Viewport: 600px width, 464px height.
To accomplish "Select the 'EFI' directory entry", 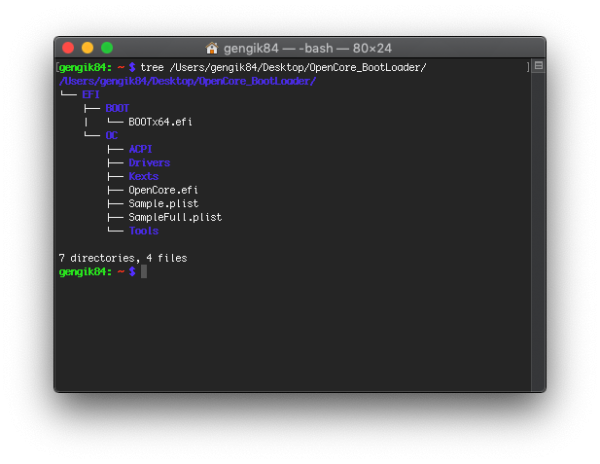I will click(91, 94).
